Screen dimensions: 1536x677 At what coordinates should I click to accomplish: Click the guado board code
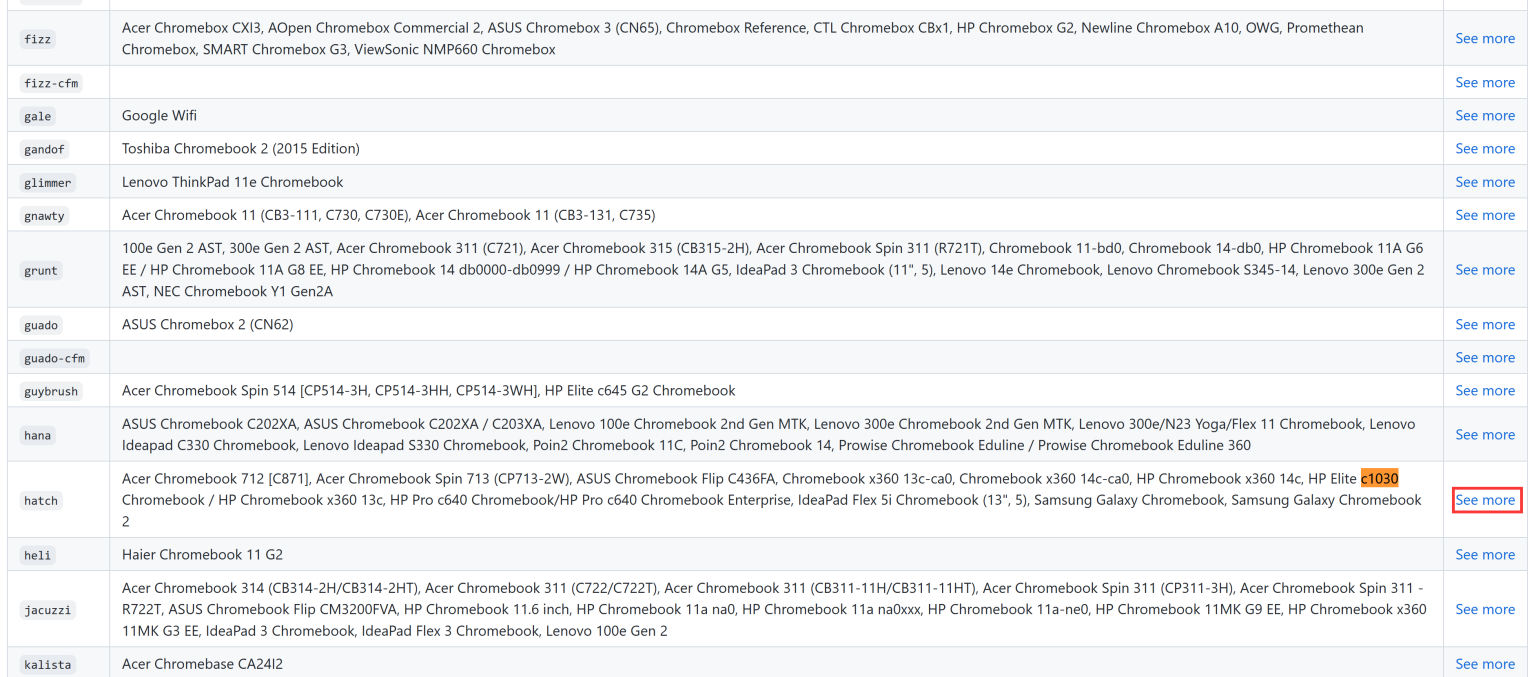(x=40, y=325)
